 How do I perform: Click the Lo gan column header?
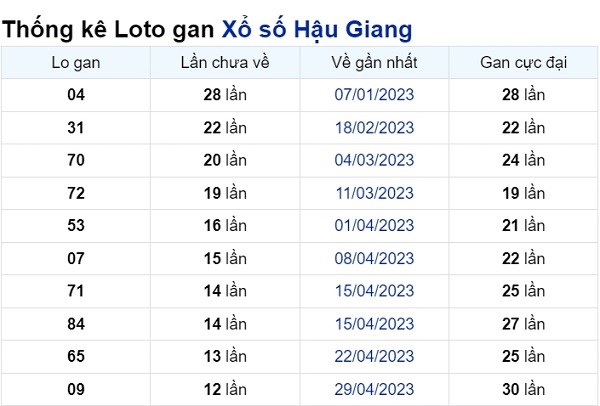click(76, 63)
